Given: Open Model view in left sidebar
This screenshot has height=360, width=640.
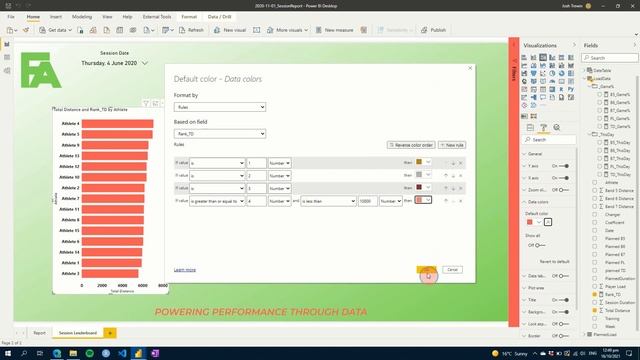Looking at the screenshot, I should (x=7, y=71).
